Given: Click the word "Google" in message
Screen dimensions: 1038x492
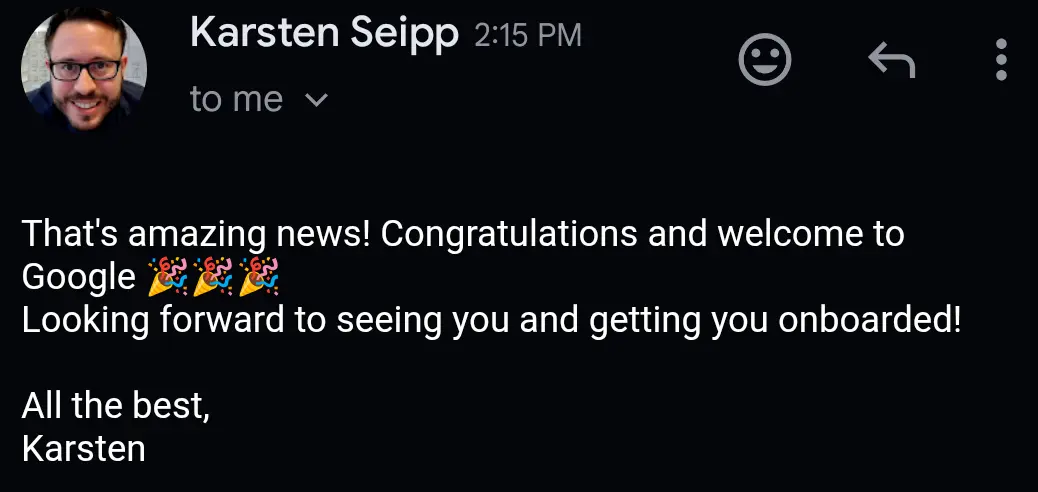Looking at the screenshot, I should (x=78, y=278).
